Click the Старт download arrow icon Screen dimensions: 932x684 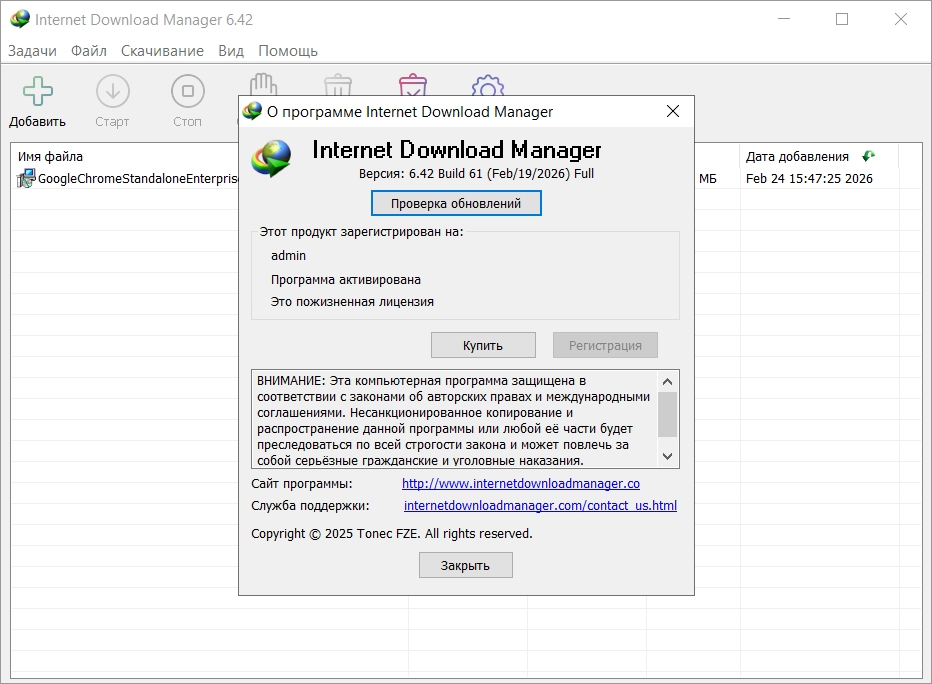click(112, 91)
